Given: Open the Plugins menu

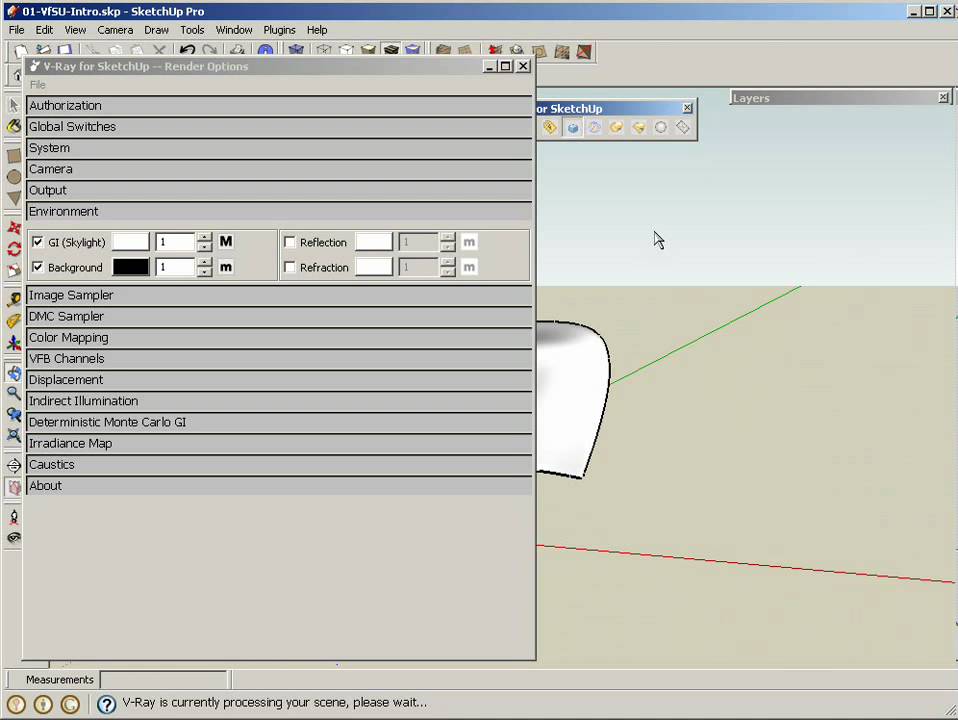Looking at the screenshot, I should 279,30.
